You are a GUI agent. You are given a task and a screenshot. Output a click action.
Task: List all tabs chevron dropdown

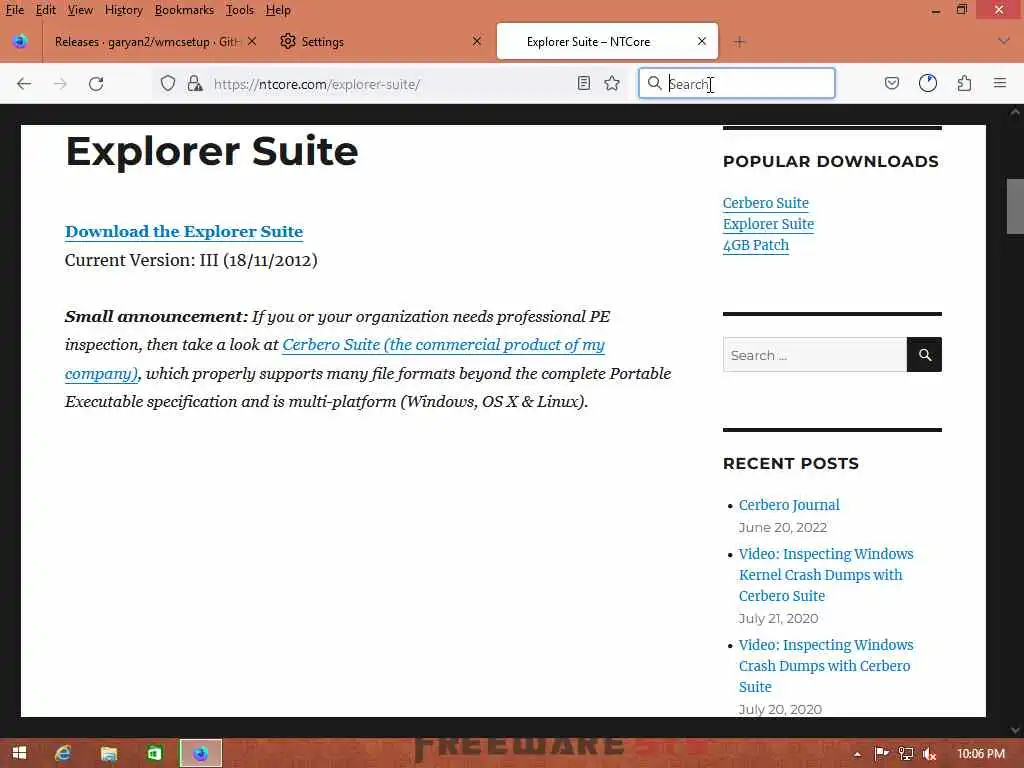(x=1004, y=41)
